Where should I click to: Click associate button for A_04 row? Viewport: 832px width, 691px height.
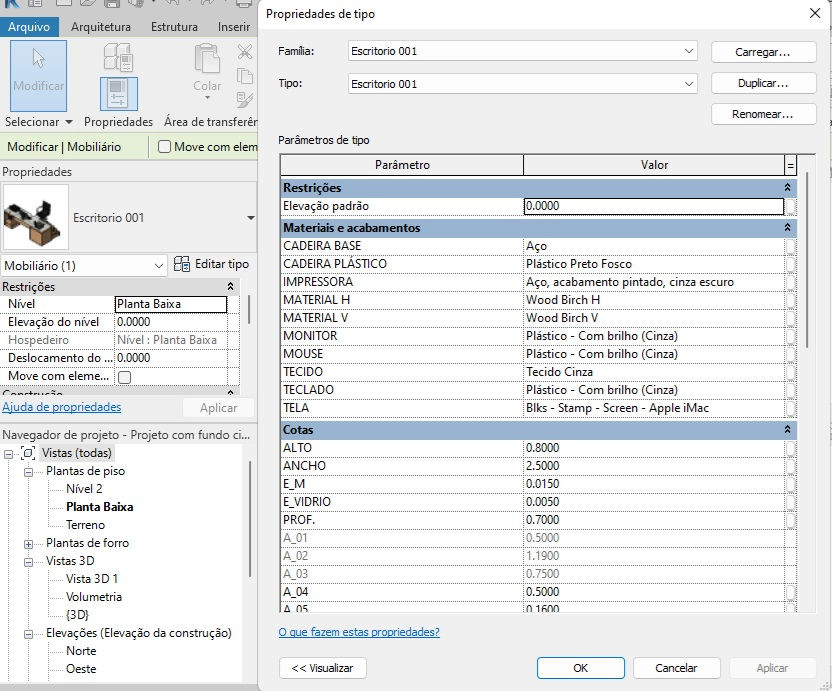tap(791, 592)
